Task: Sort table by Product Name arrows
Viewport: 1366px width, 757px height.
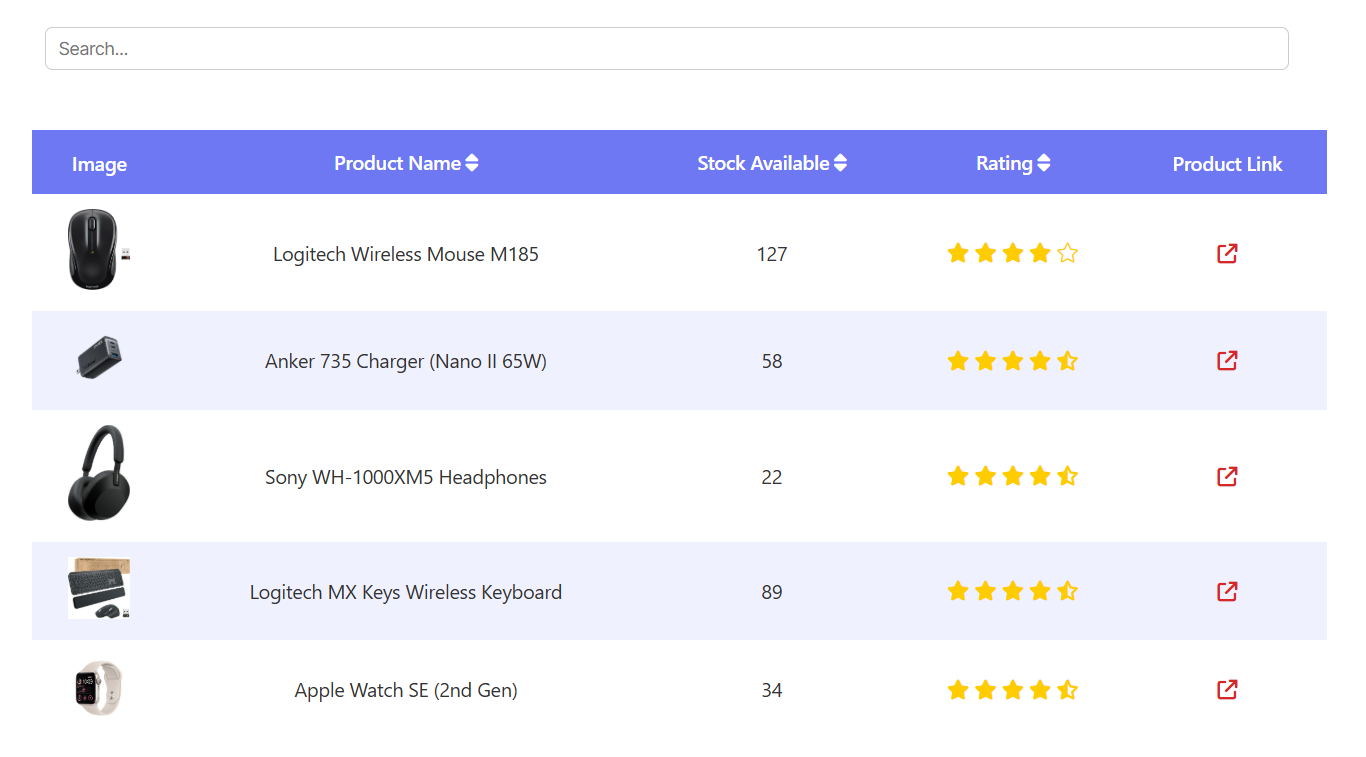Action: (x=472, y=163)
